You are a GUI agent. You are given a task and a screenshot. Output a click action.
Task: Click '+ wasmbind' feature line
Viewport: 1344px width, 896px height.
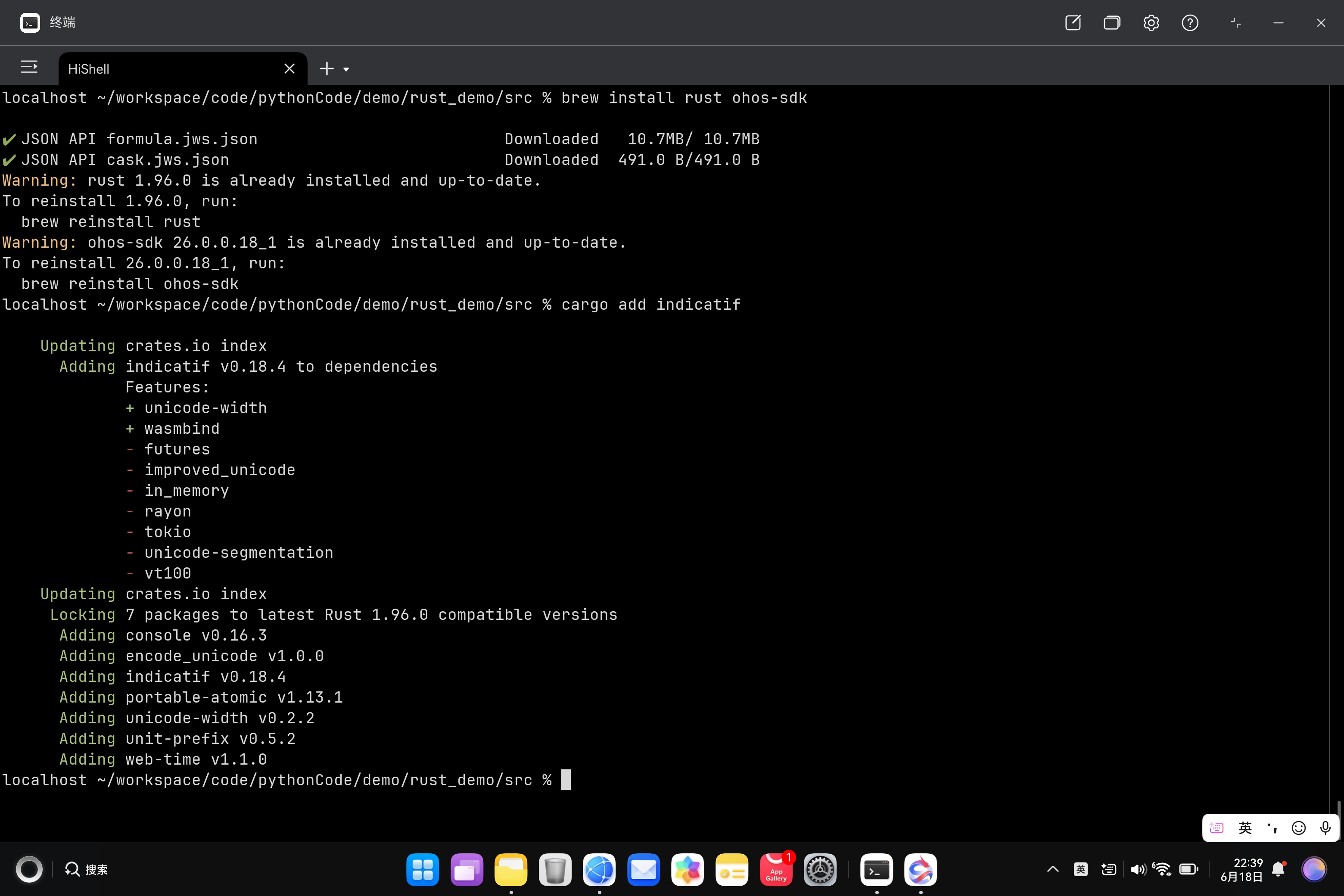pos(173,428)
